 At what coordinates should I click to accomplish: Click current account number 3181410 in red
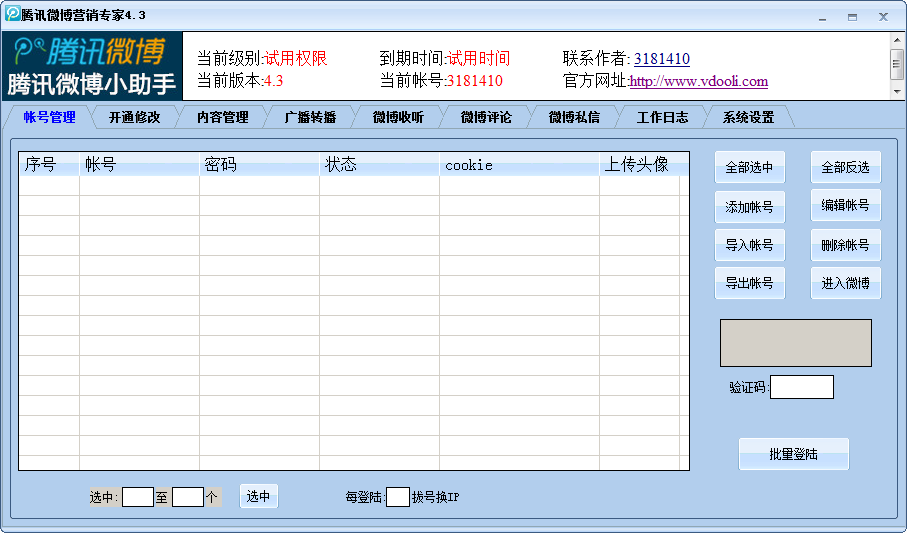coord(474,80)
